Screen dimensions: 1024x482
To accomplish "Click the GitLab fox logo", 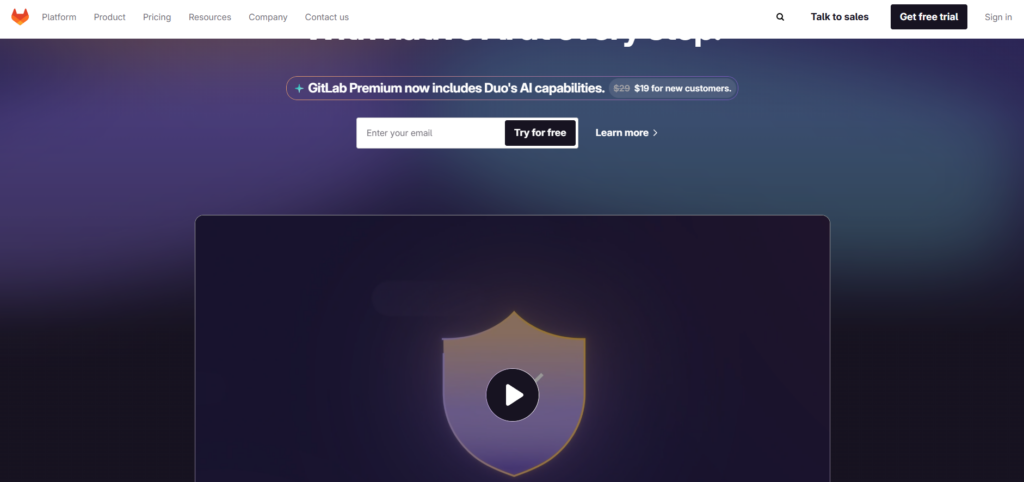I will [20, 17].
